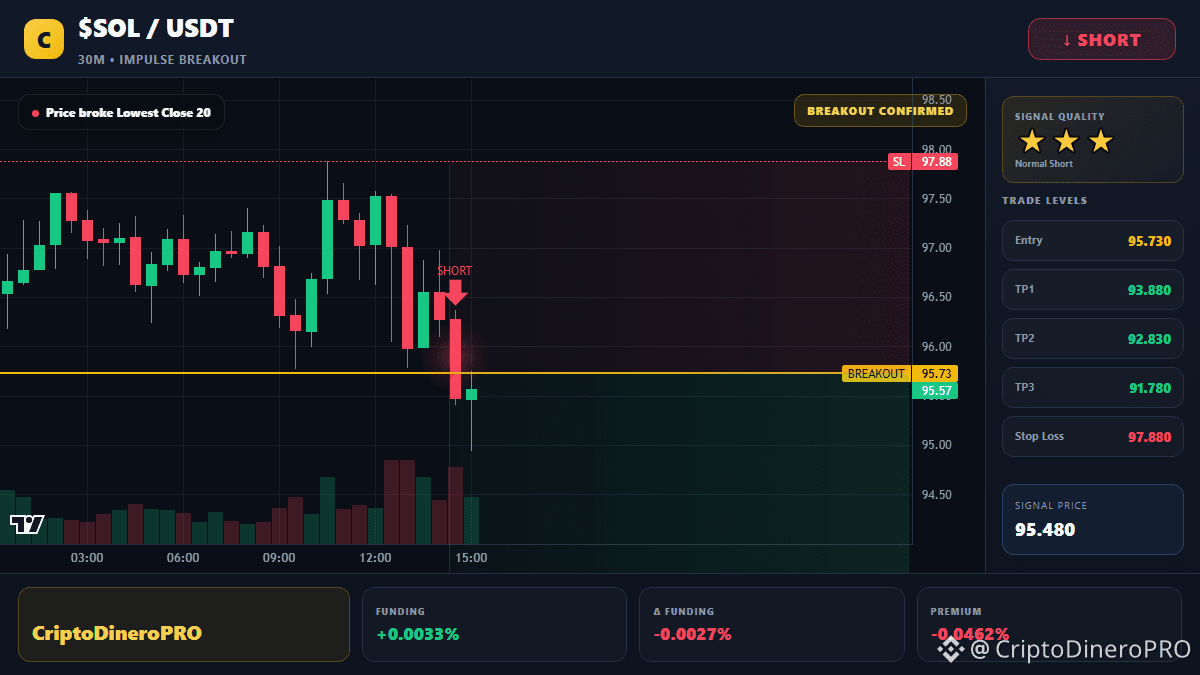This screenshot has height=675, width=1200.
Task: Click the 97.00 price axis label
Action: coord(936,248)
